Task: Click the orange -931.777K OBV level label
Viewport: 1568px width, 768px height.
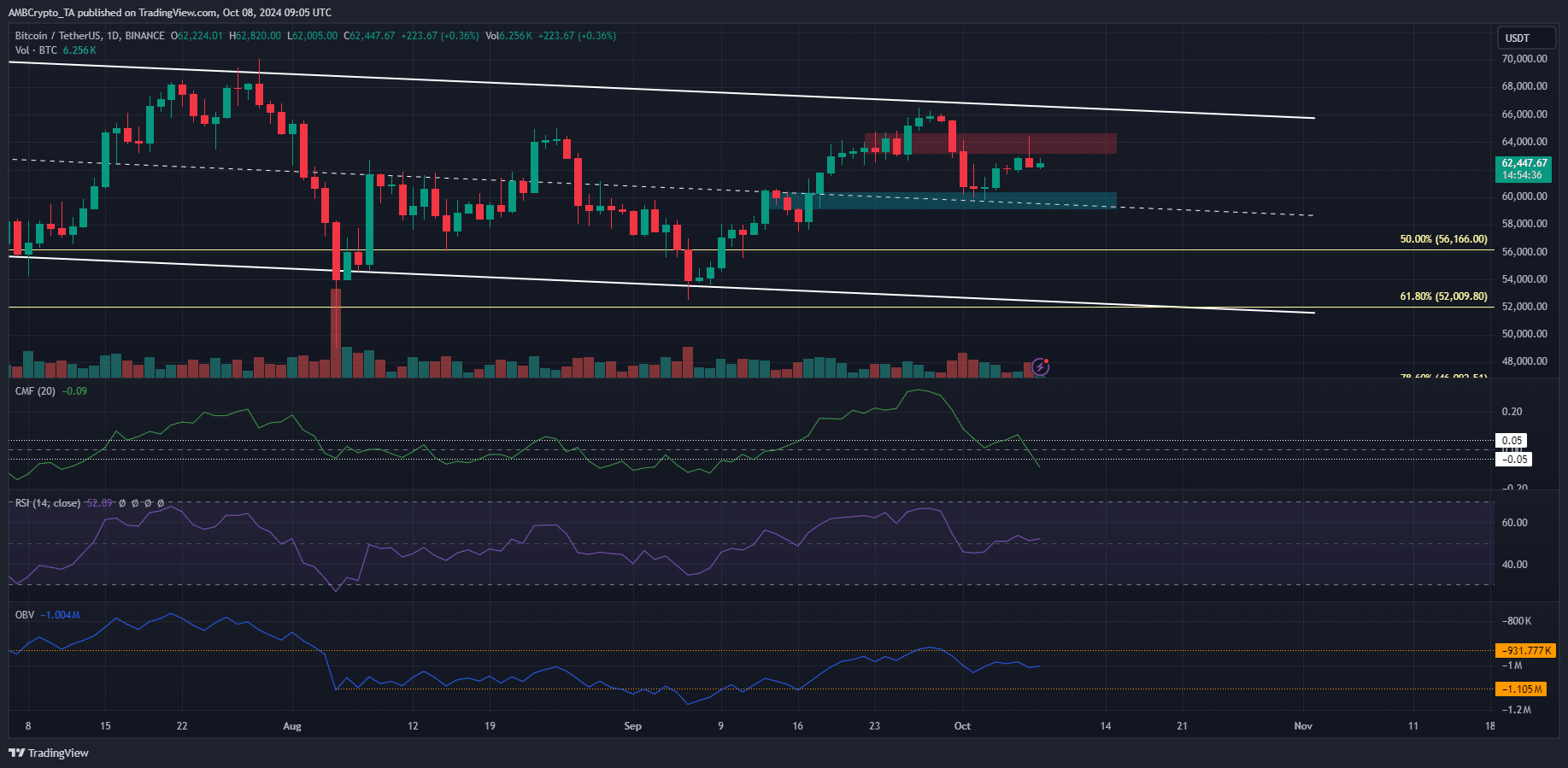Action: click(1525, 650)
